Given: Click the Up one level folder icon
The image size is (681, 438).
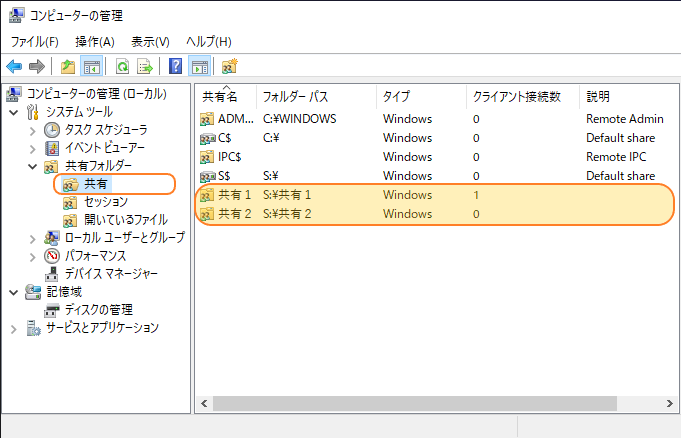Looking at the screenshot, I should 68,66.
